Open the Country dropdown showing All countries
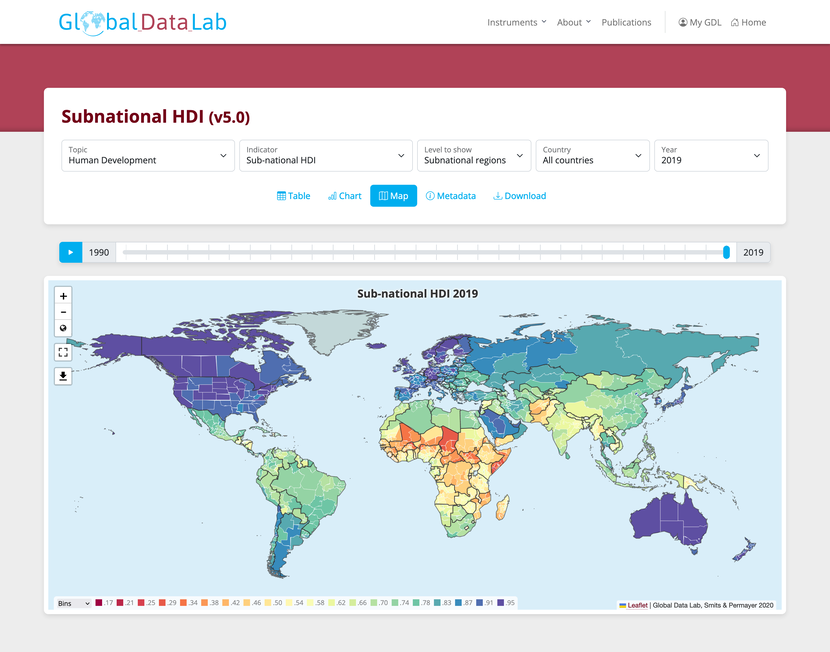The image size is (830, 652). 592,156
